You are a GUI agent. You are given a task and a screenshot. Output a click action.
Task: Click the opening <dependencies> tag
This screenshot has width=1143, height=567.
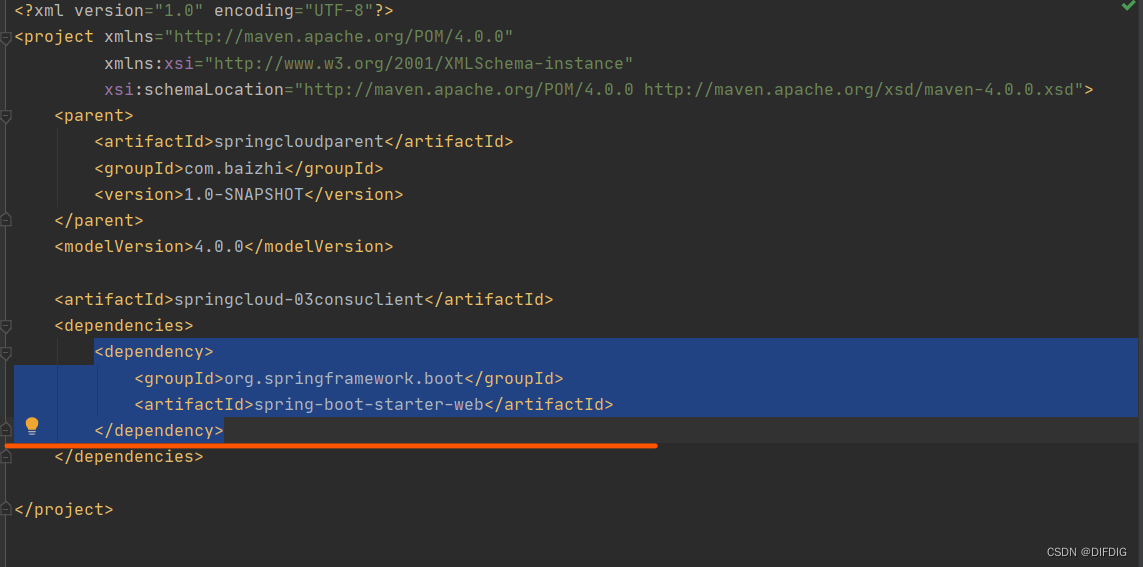[124, 325]
